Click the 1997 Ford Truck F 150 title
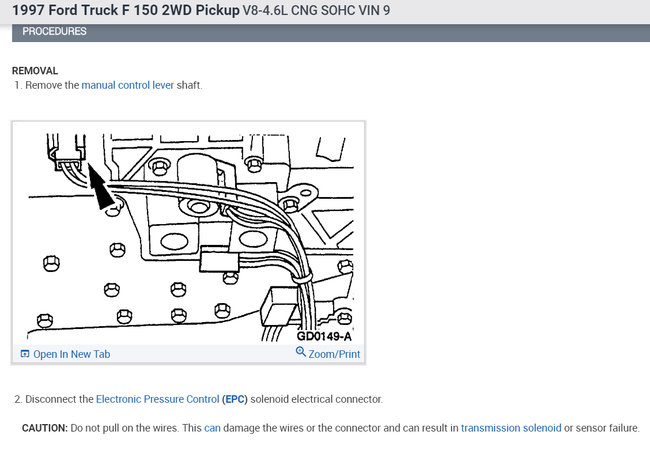Screen dimensions: 650x450 tap(126, 10)
